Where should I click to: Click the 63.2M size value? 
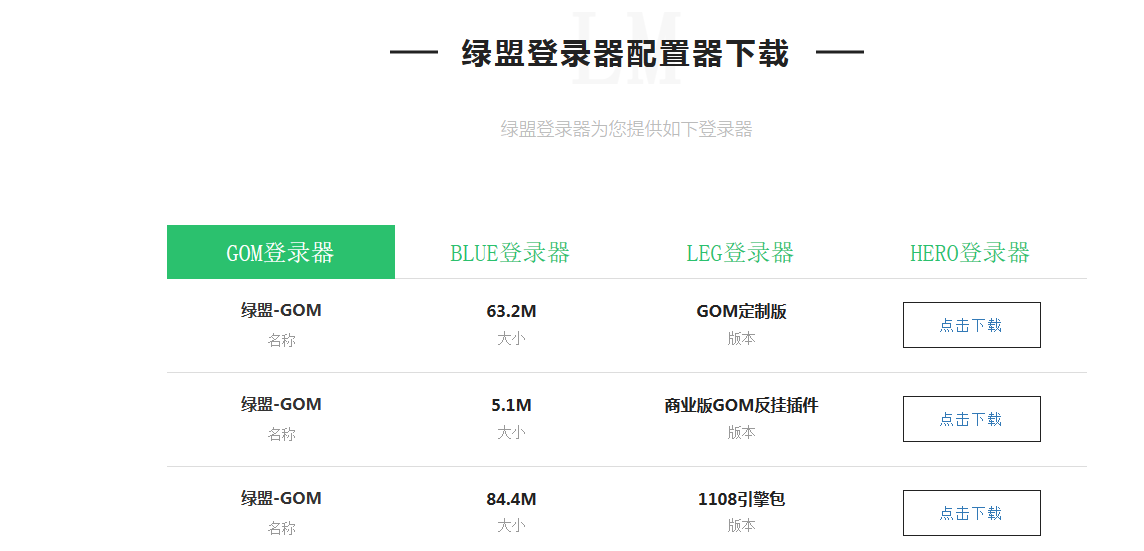[511, 312]
